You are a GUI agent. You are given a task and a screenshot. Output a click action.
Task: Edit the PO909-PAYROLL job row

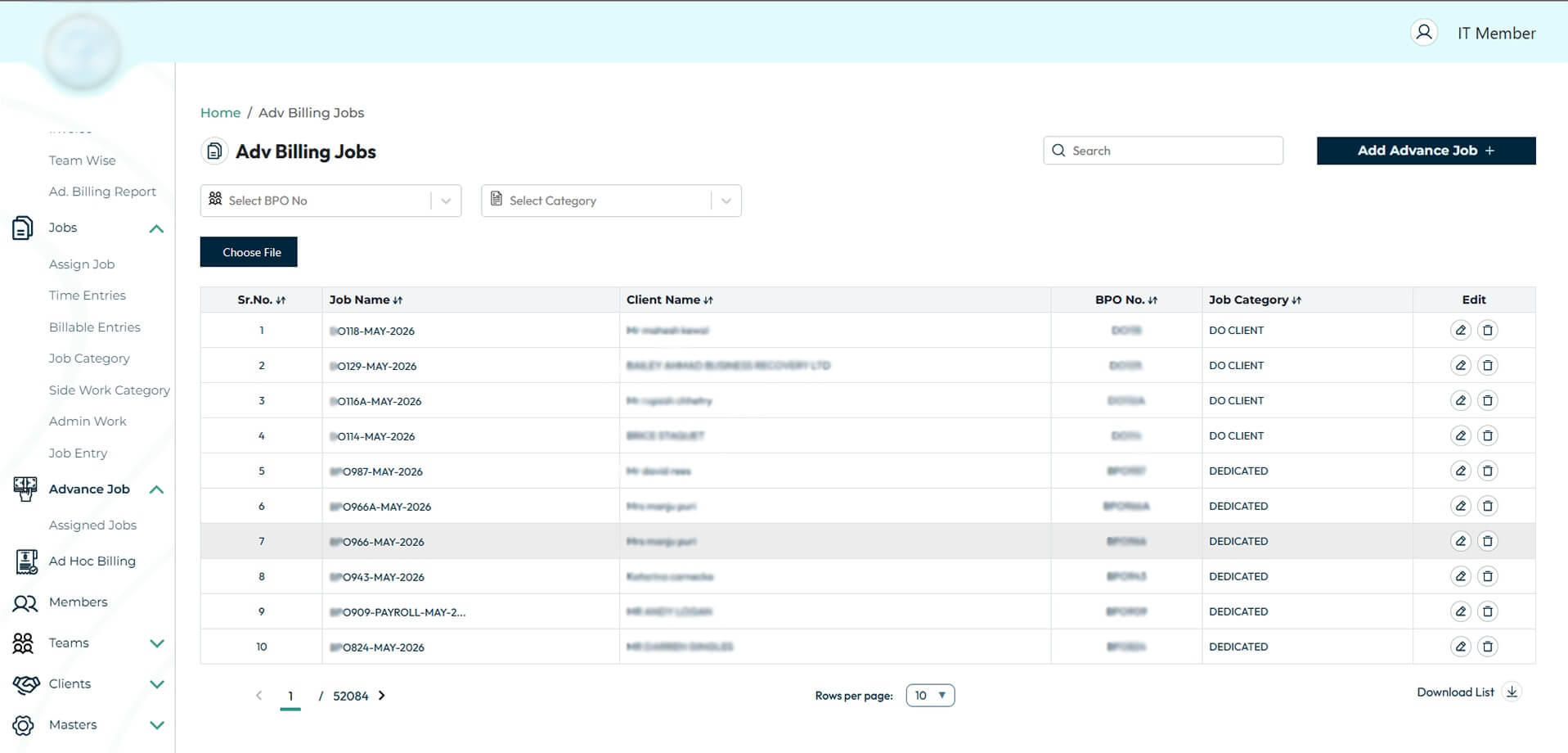coord(1460,612)
